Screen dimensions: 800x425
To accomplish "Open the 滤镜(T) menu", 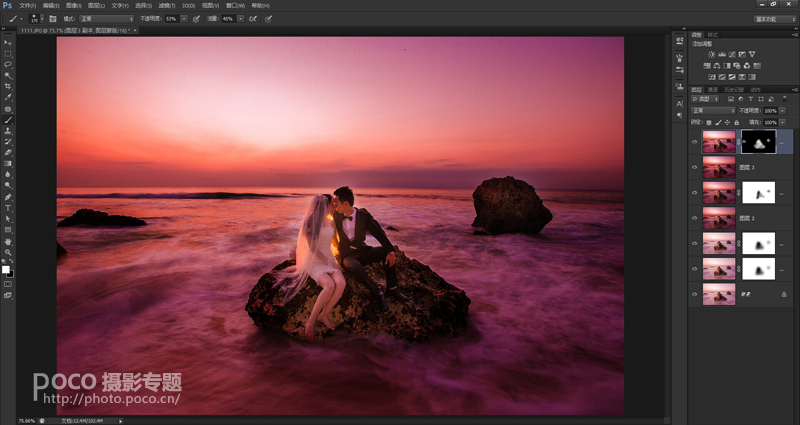I will point(167,6).
